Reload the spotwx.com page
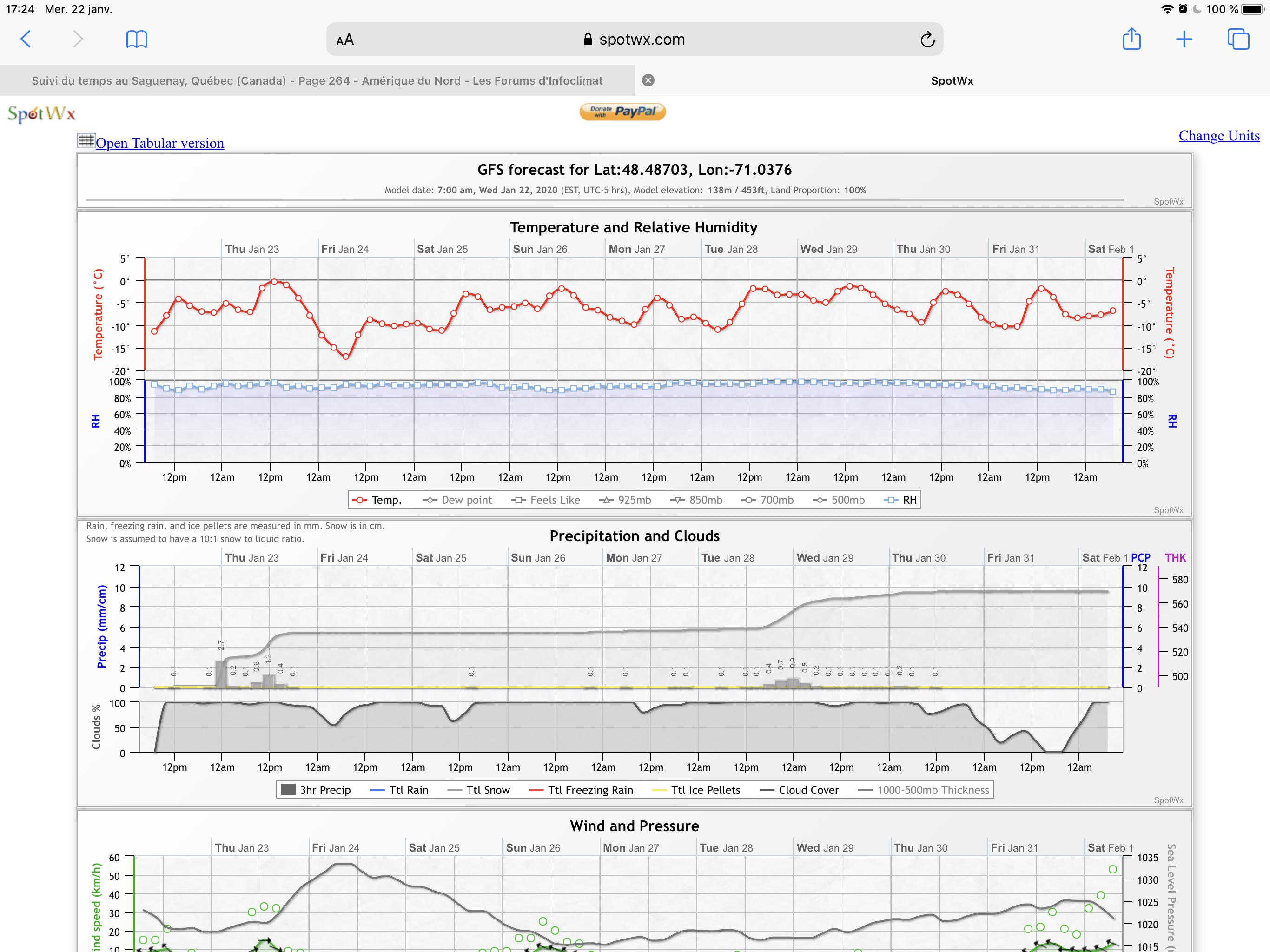This screenshot has height=952, width=1270. pyautogui.click(x=927, y=40)
